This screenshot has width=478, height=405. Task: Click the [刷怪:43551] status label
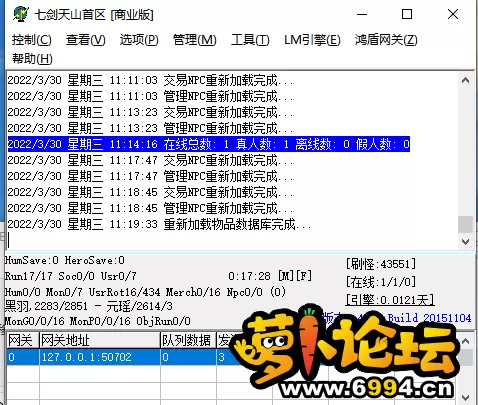381,264
